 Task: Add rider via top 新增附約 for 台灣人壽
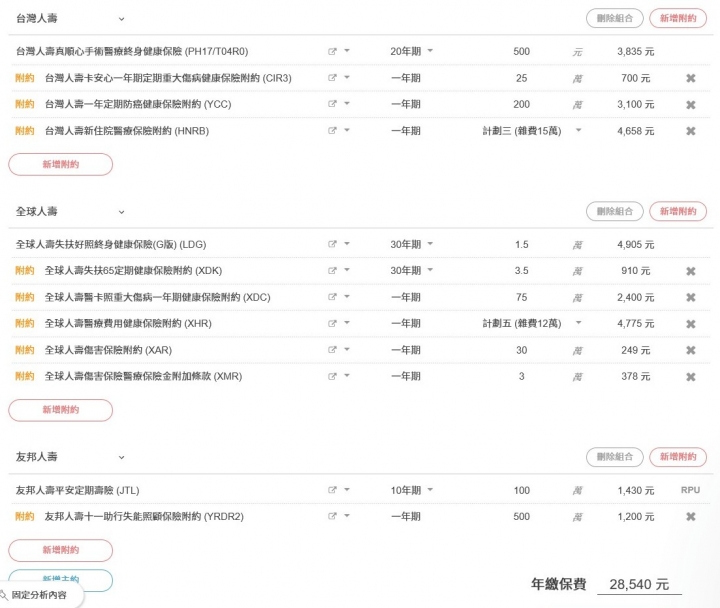click(678, 18)
